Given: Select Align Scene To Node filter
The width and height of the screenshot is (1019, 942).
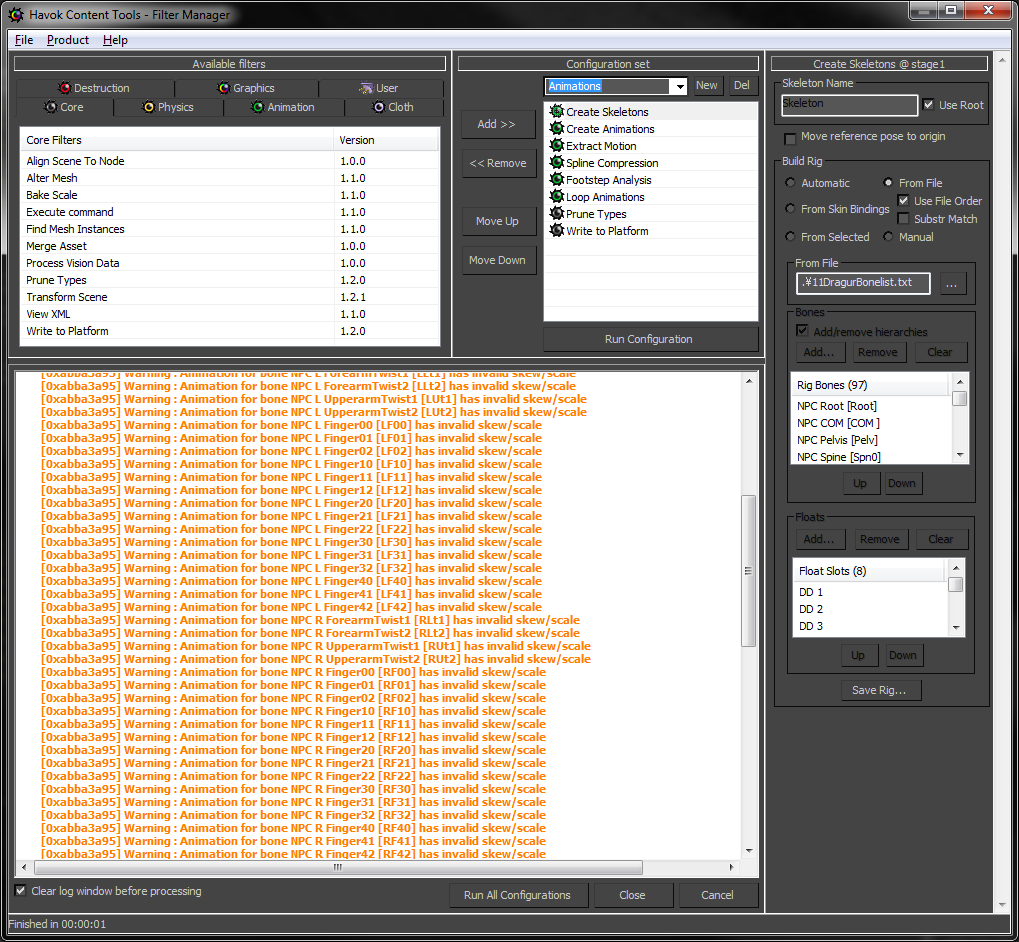Looking at the screenshot, I should point(229,161).
